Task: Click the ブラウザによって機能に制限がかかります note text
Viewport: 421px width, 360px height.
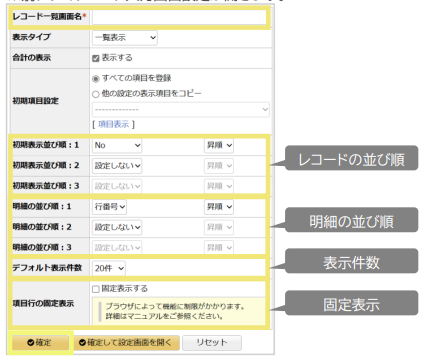Action: (x=175, y=306)
